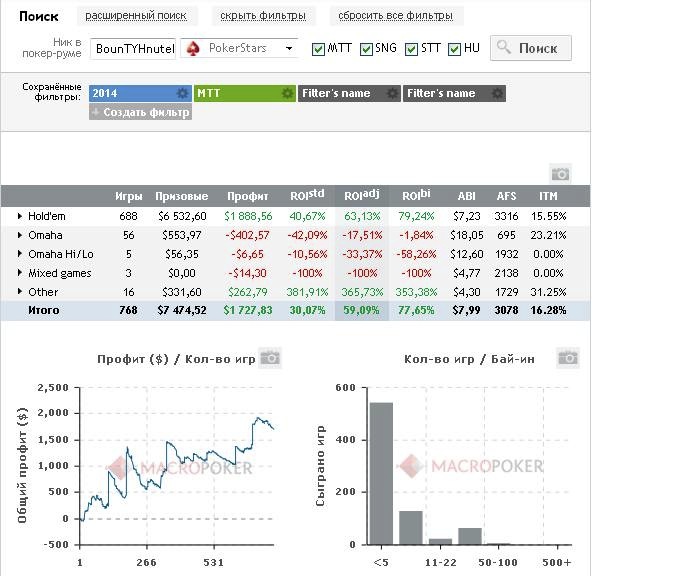This screenshot has width=683, height=576.
Task: Click the Other ROI value 381,91%
Action: point(307,292)
